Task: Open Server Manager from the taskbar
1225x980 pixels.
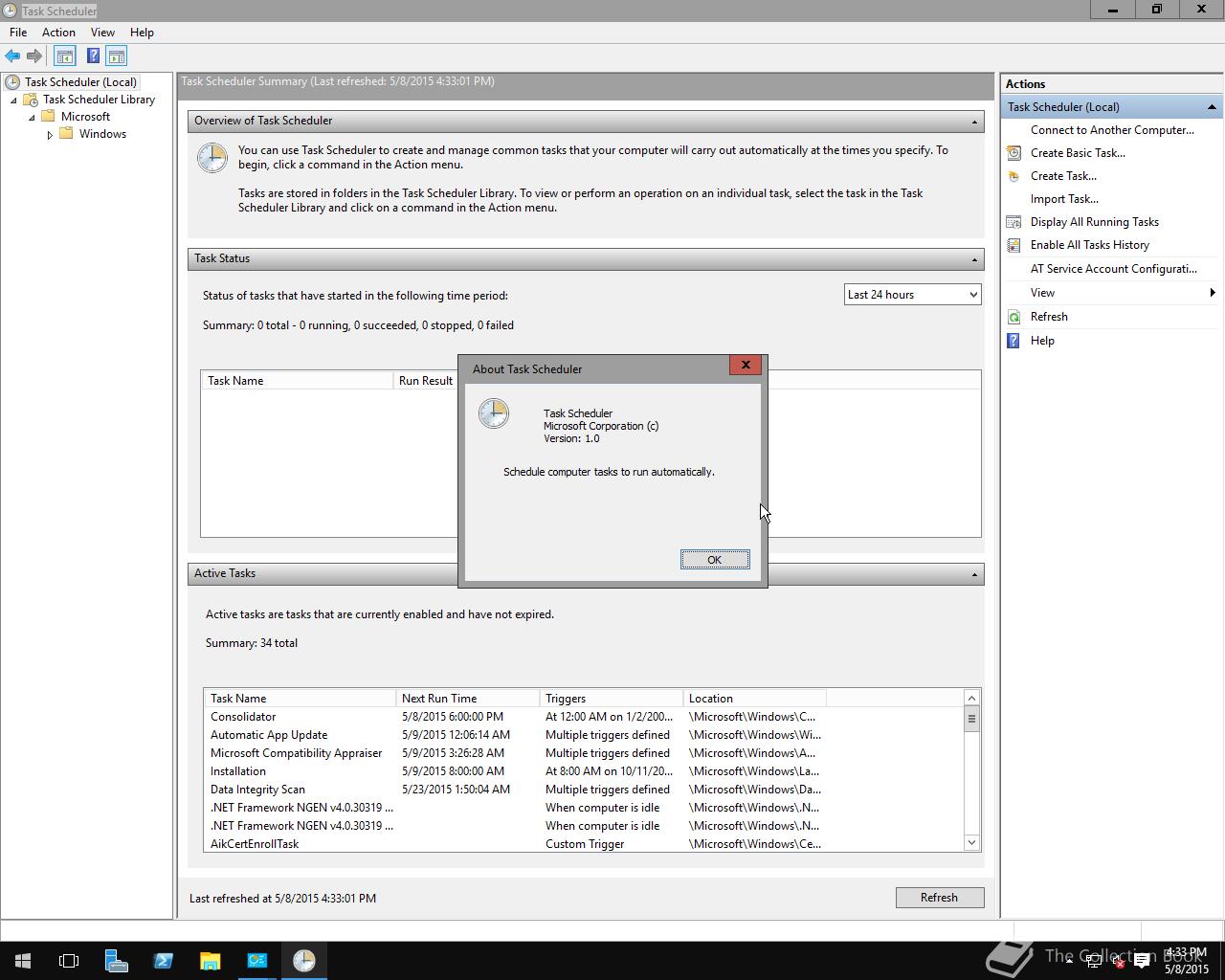Action: click(x=116, y=961)
